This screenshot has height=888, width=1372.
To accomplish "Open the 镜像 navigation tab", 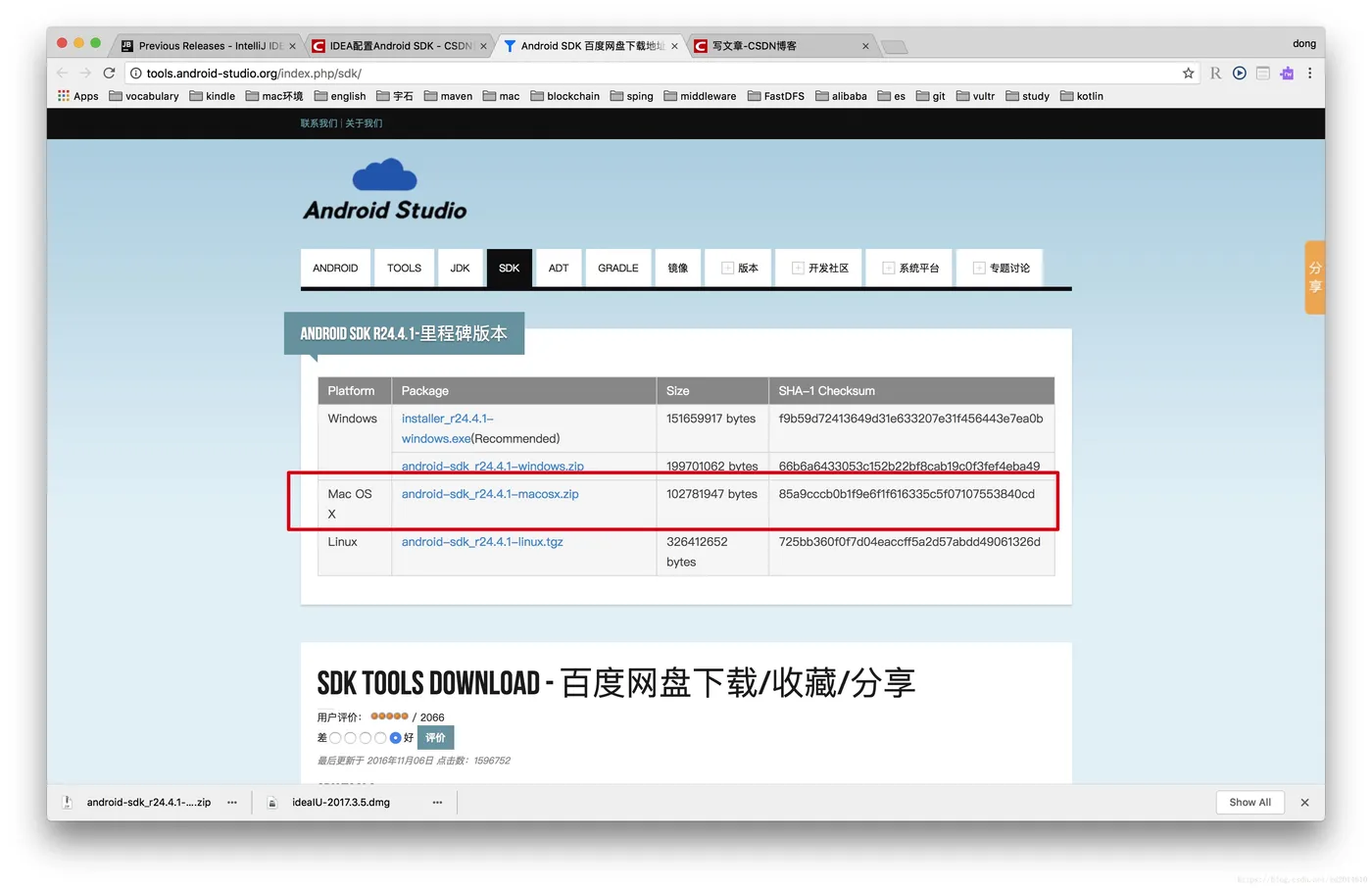I will coord(678,268).
